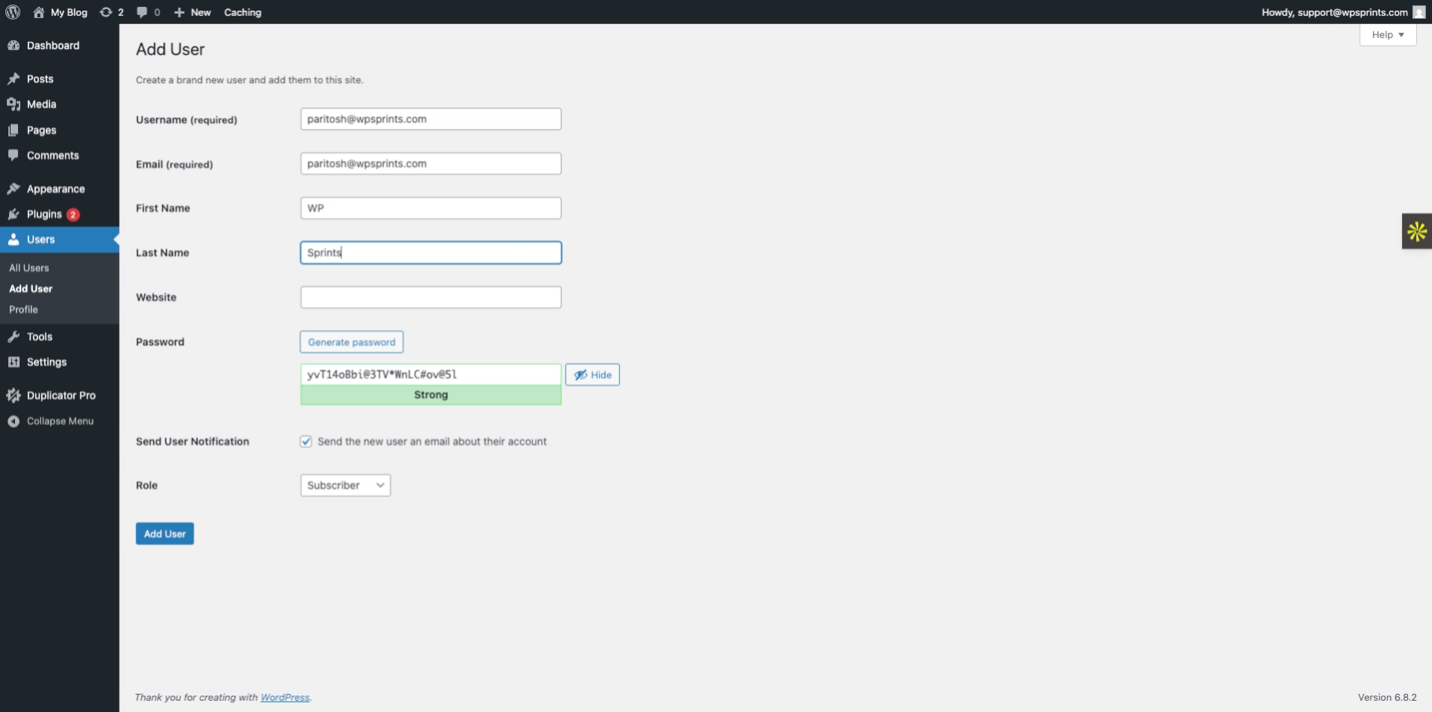Click the user avatar in top right
Image resolution: width=1432 pixels, height=712 pixels.
(x=1418, y=12)
